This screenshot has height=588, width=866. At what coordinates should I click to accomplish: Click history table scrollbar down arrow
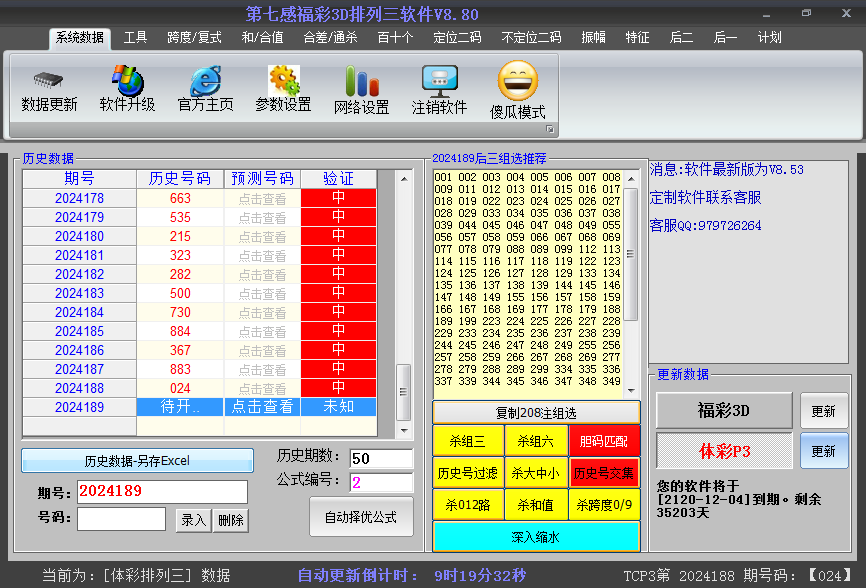click(x=404, y=430)
